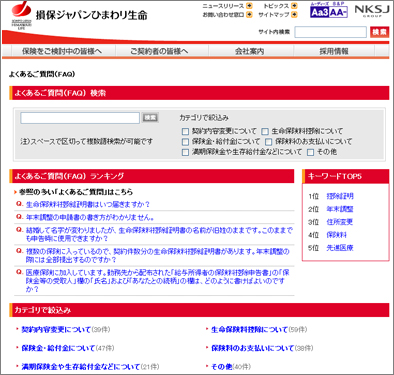Click 参照の多い「よくあるご質問」はこちら text
This screenshot has height=375, width=394.
[x=76, y=192]
